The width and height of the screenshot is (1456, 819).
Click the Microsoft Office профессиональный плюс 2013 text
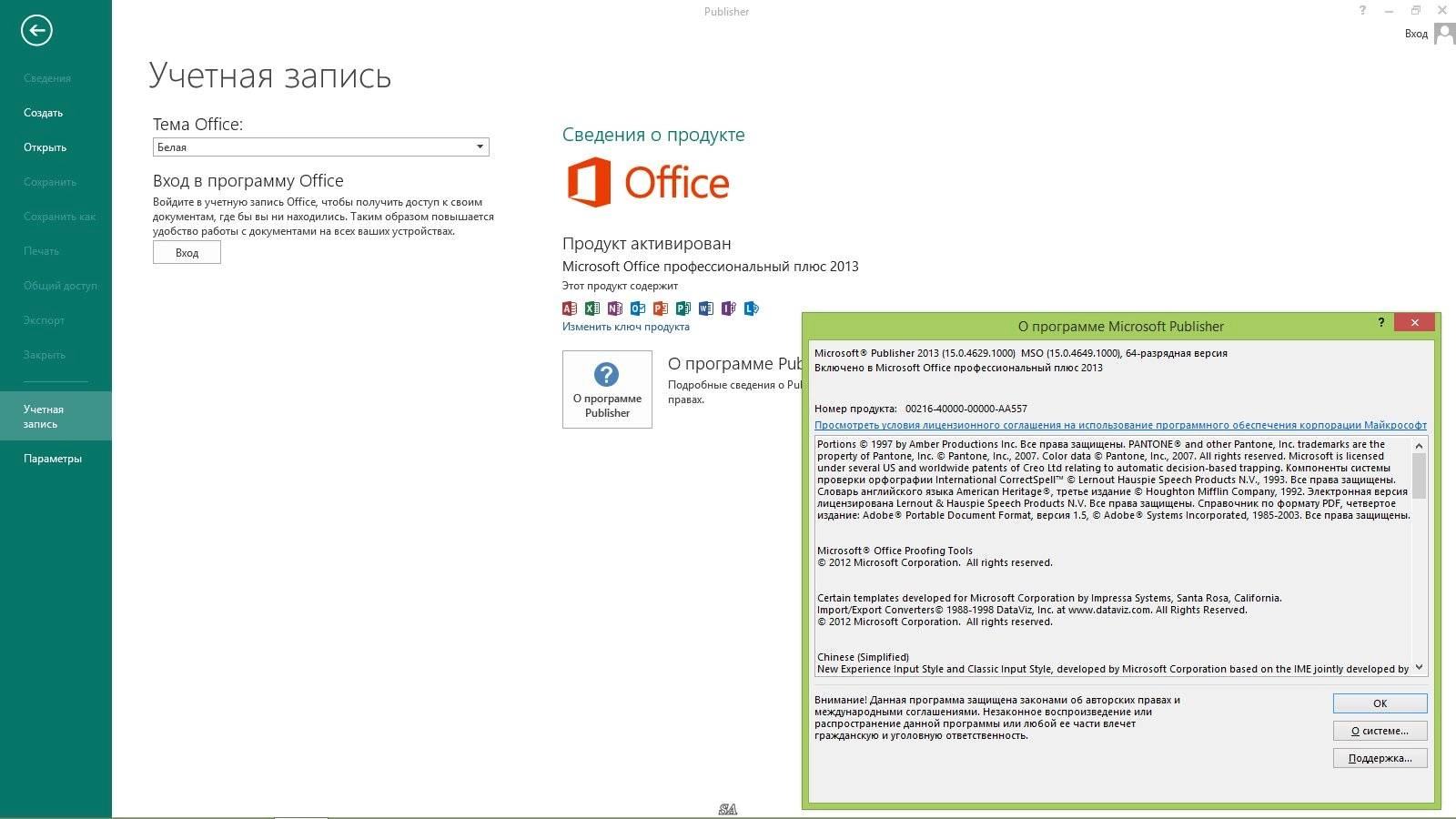click(x=710, y=266)
